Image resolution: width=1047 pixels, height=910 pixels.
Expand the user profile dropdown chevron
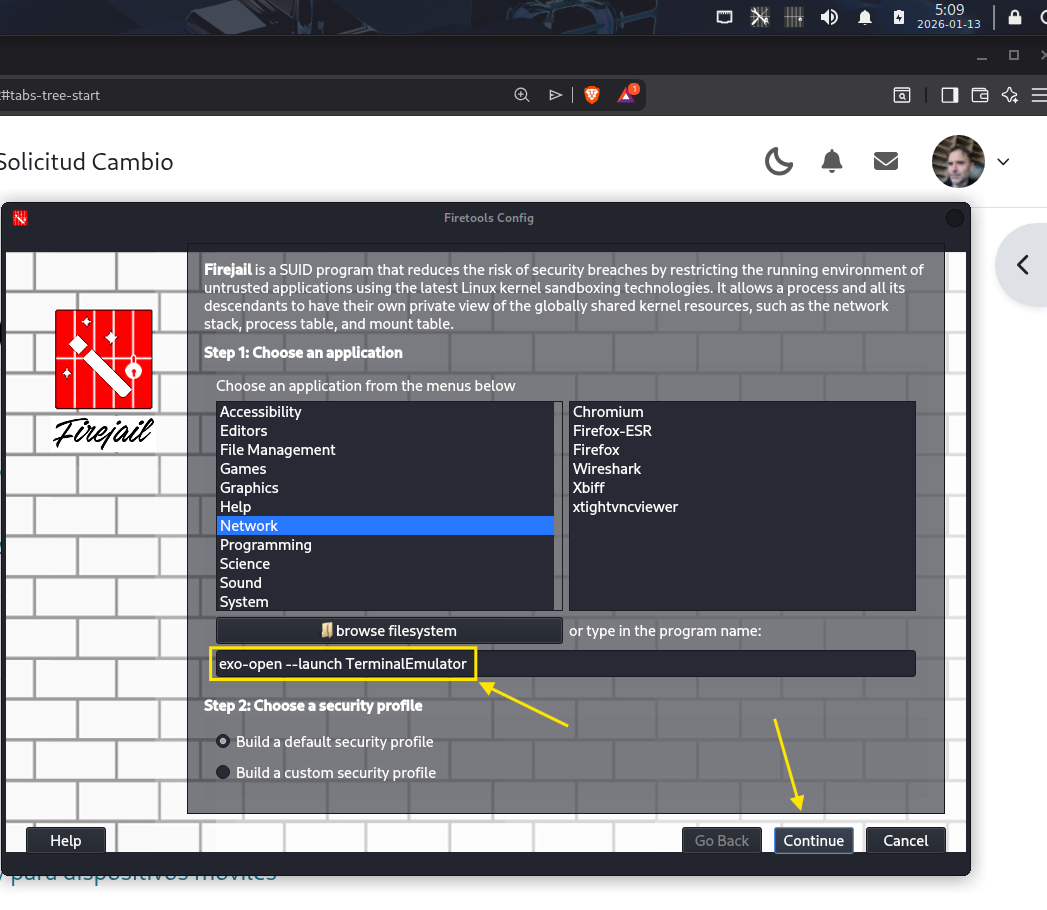[1003, 162]
